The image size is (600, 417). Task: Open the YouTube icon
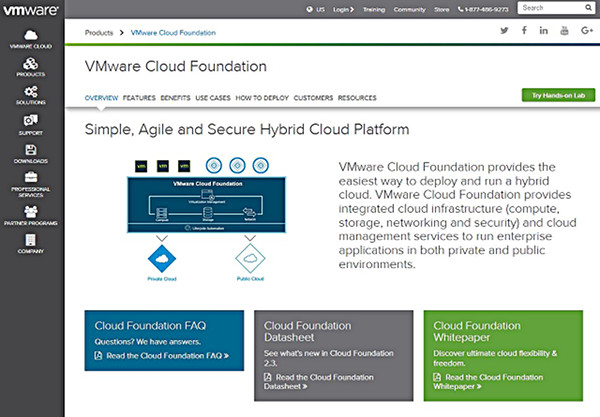(564, 30)
